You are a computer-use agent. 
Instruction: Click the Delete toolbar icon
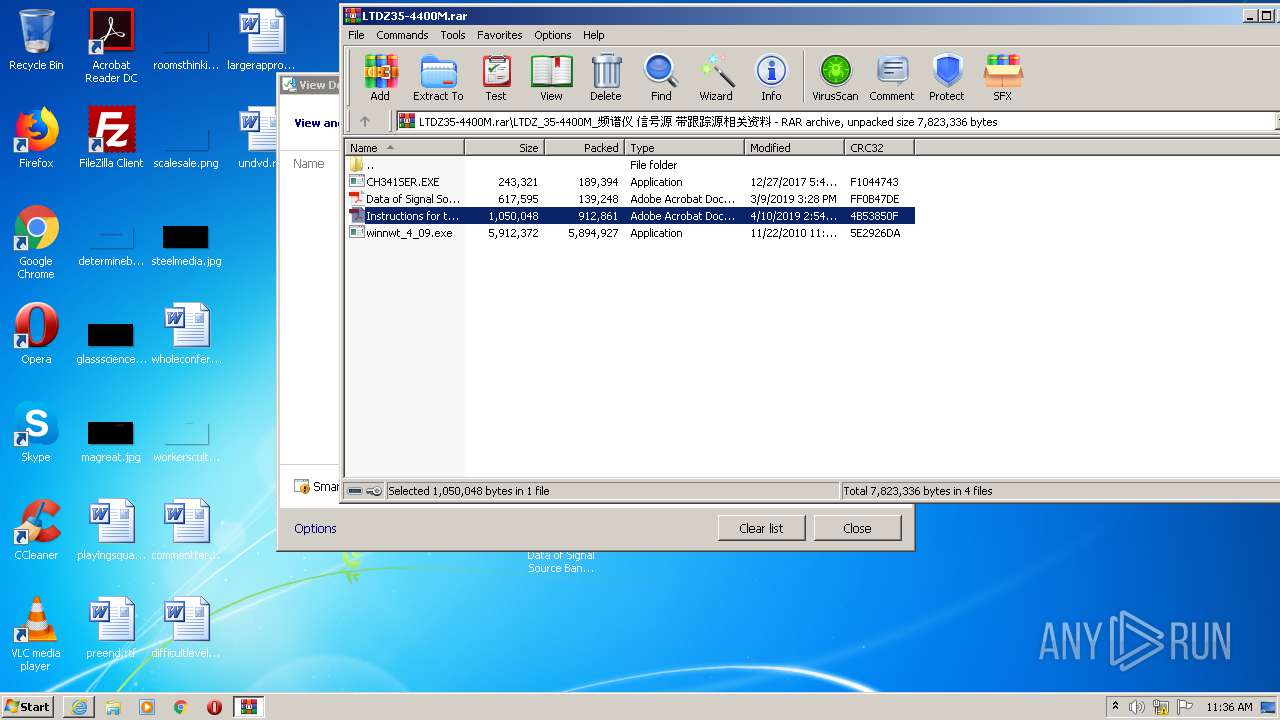coord(605,78)
